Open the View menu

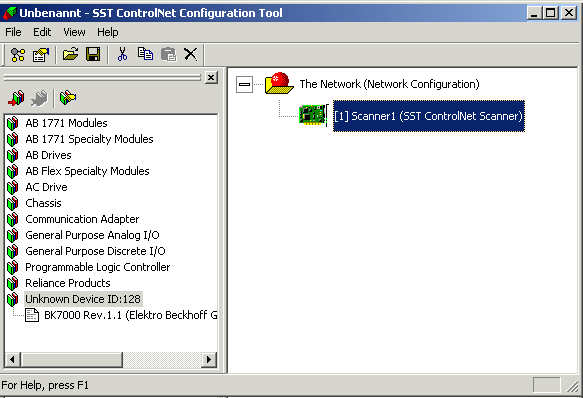pyautogui.click(x=74, y=32)
